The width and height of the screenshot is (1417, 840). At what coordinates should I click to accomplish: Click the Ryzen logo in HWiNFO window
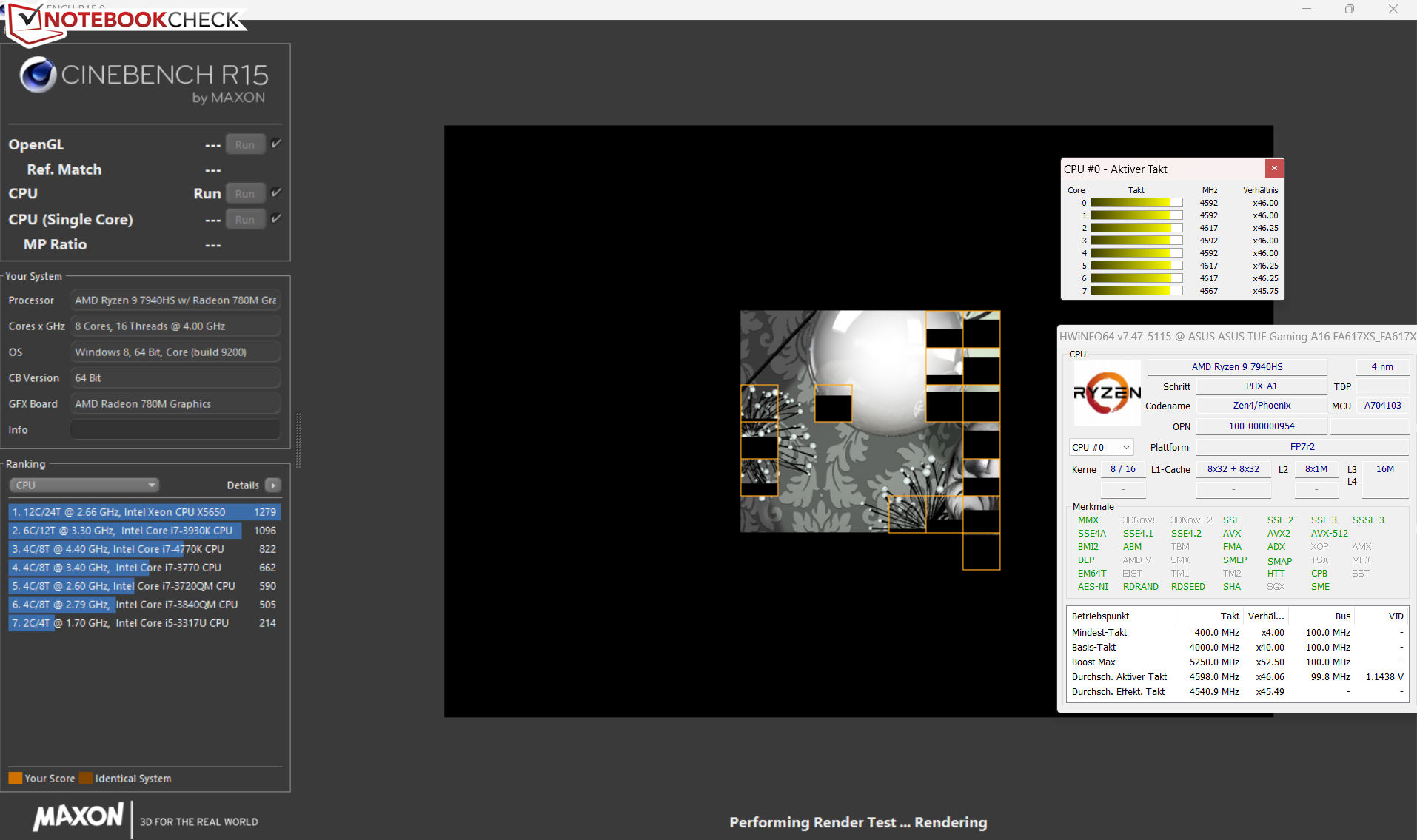point(1108,393)
